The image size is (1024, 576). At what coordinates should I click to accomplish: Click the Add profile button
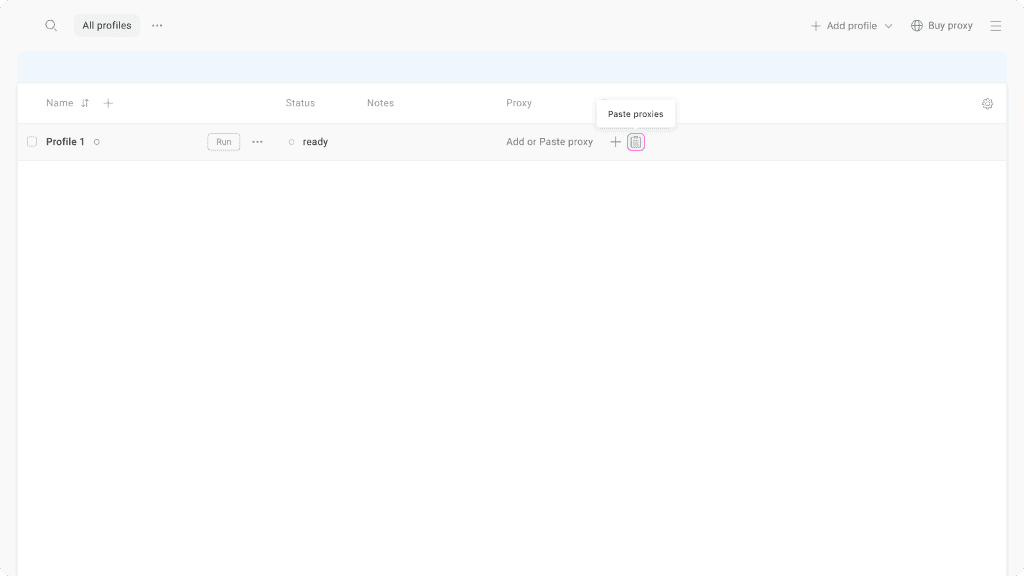[x=844, y=26]
